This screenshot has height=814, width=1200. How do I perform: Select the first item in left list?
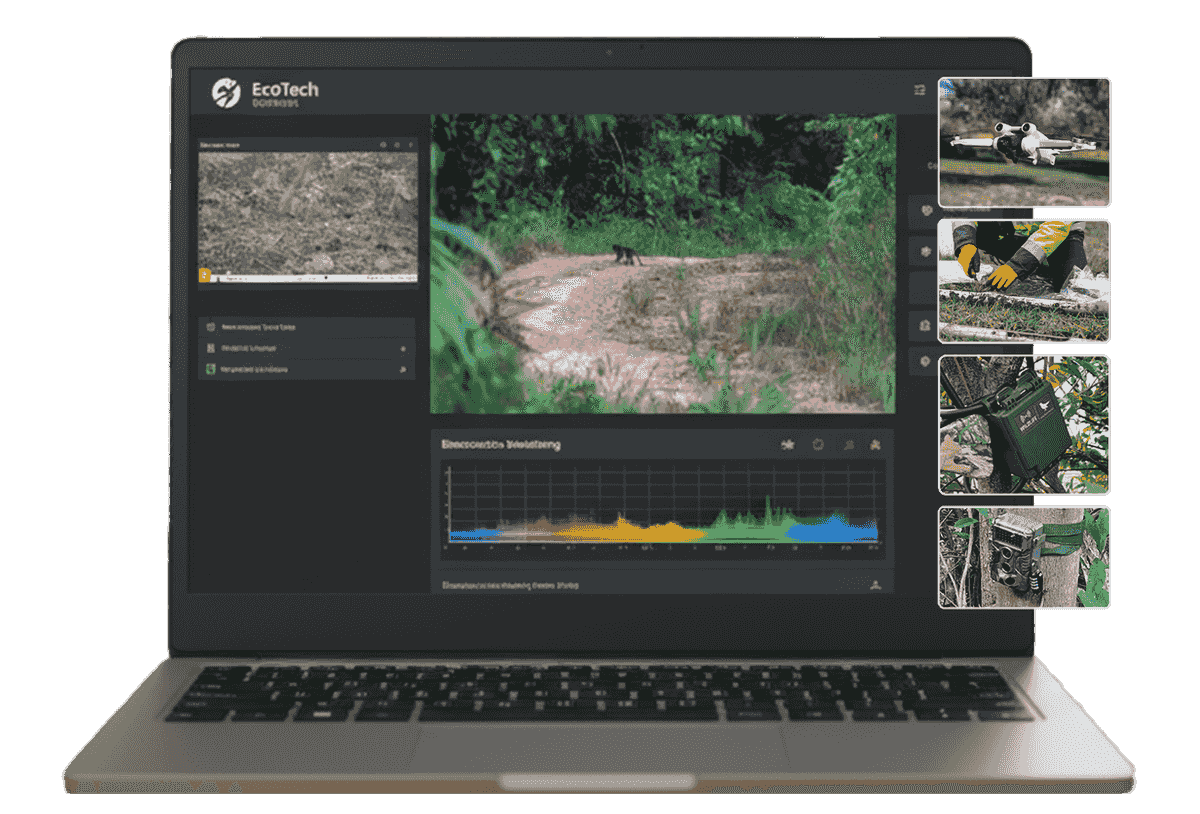click(307, 327)
